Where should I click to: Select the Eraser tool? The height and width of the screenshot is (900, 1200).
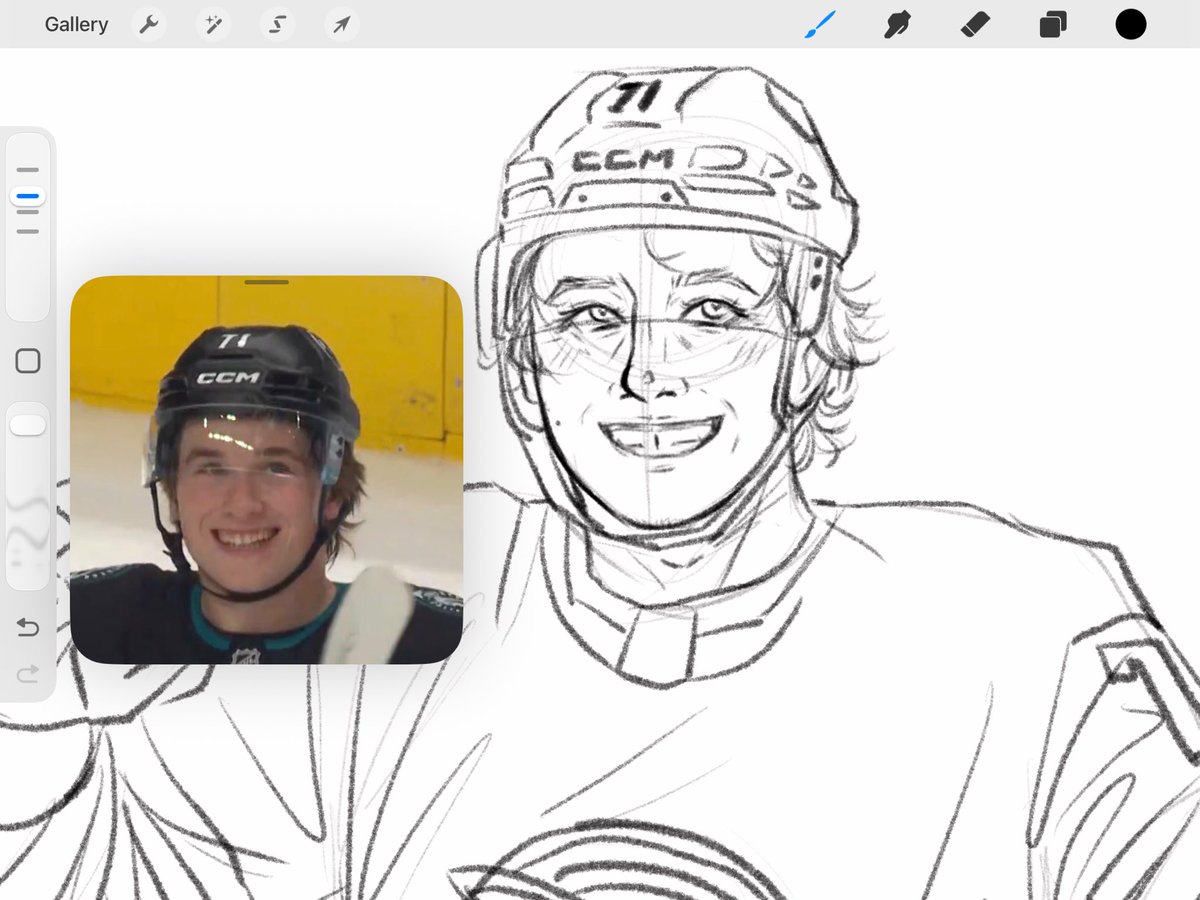coord(974,24)
